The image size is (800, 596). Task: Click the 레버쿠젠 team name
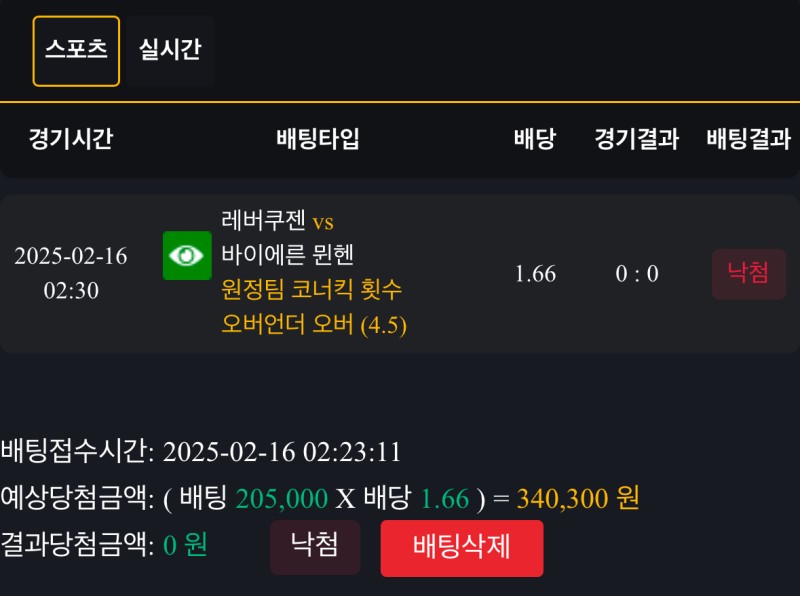pos(264,221)
